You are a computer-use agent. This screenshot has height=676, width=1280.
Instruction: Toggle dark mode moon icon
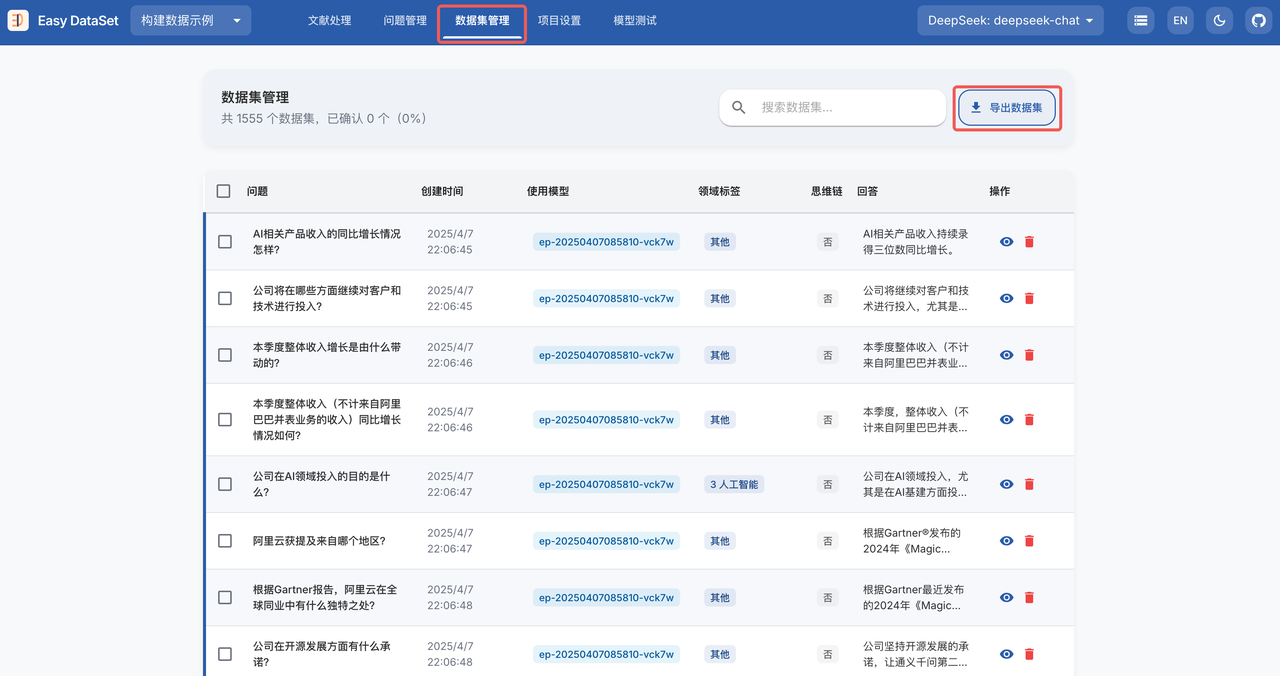click(x=1219, y=20)
